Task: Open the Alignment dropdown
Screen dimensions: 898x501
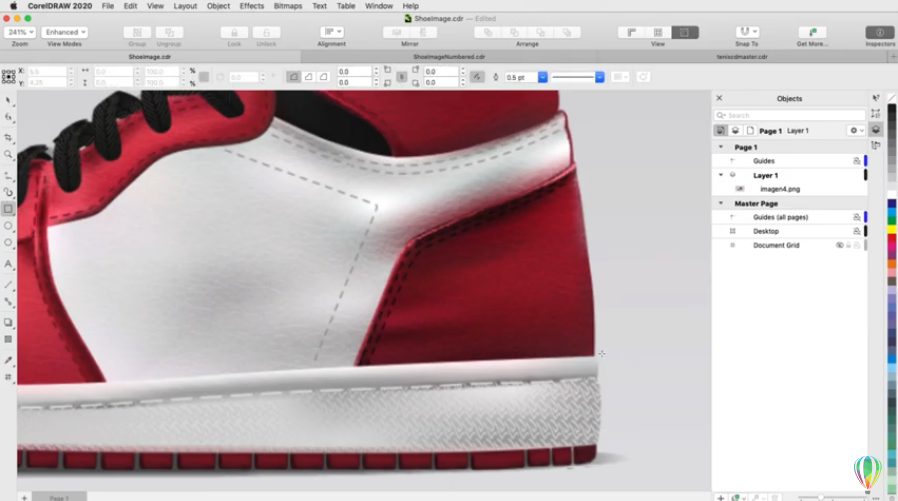Action: (332, 32)
